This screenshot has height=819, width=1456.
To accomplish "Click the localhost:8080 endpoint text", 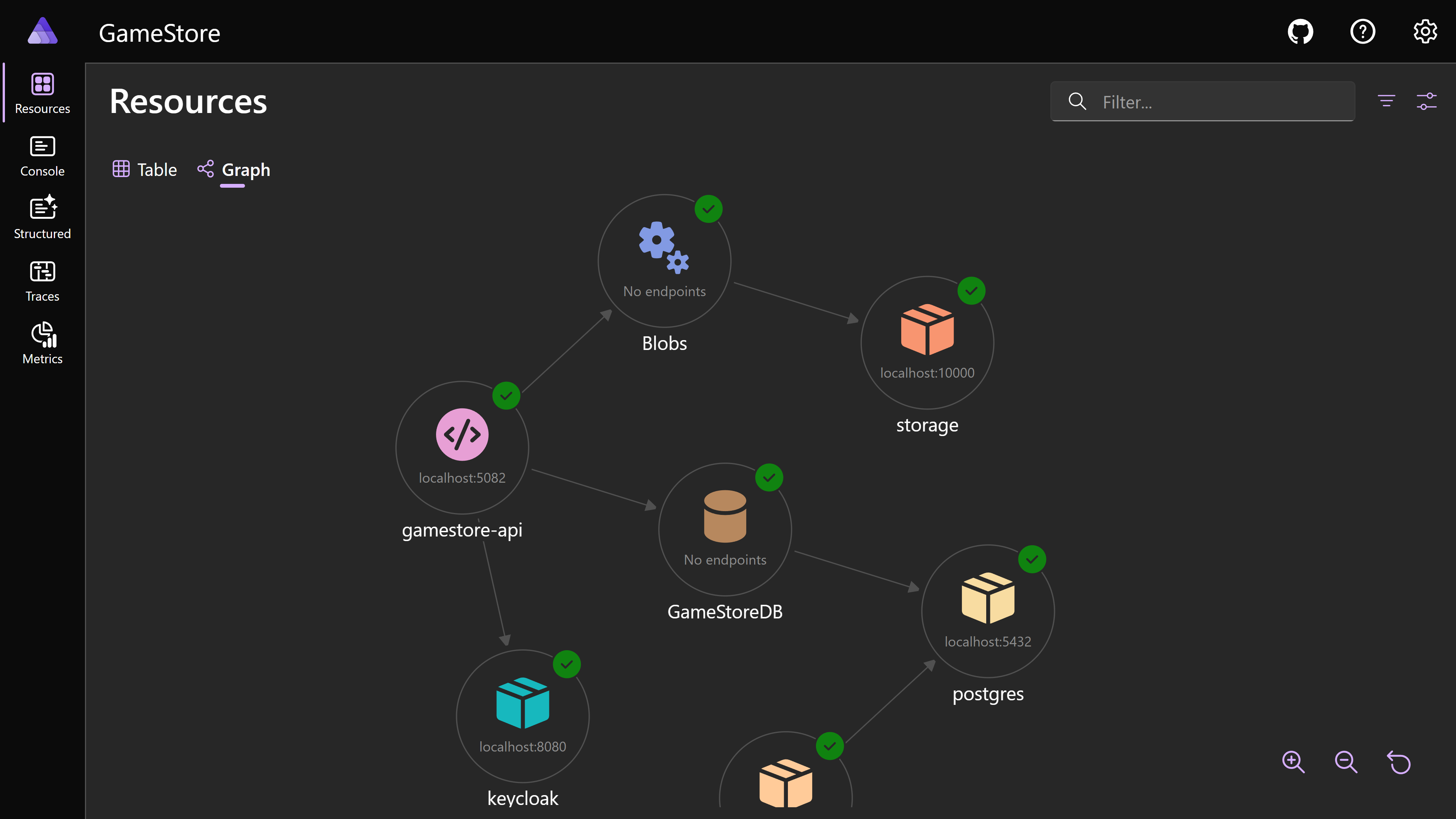I will point(523,747).
